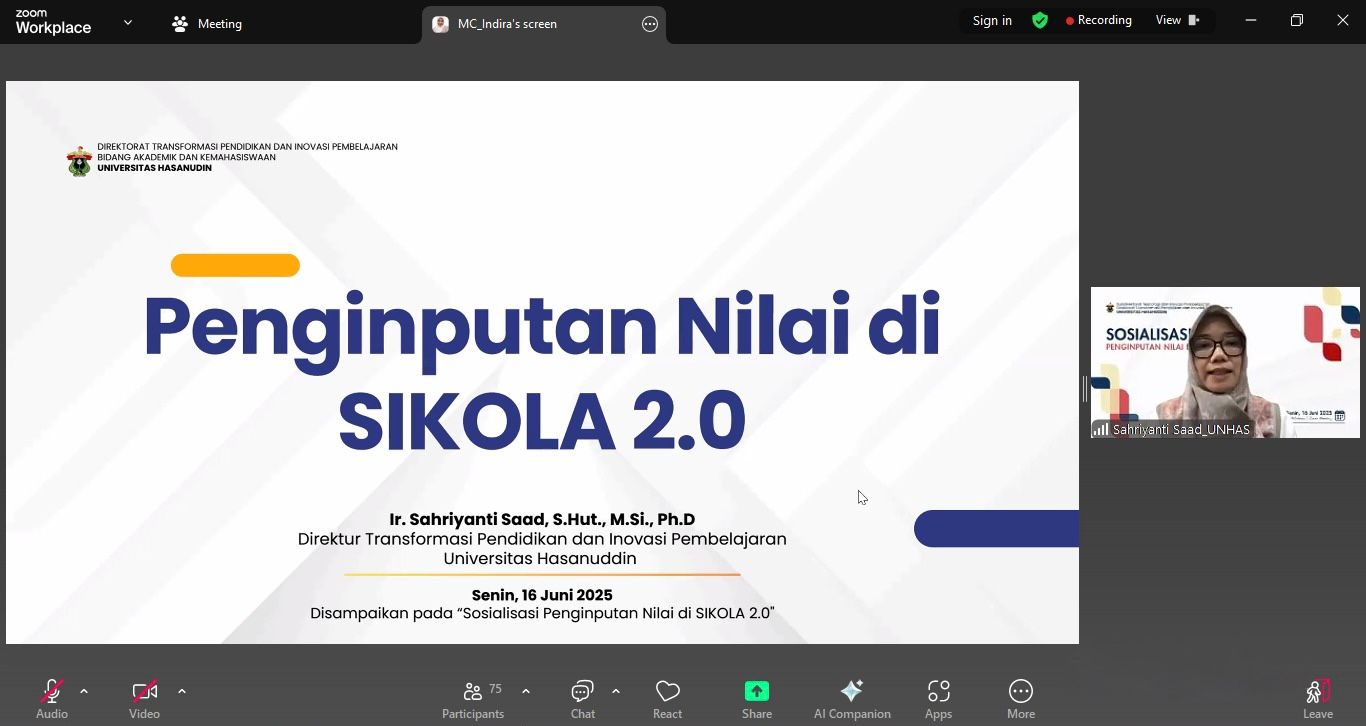Click Sahriyanti Saad_UNHAS's video thumbnail

[1225, 363]
